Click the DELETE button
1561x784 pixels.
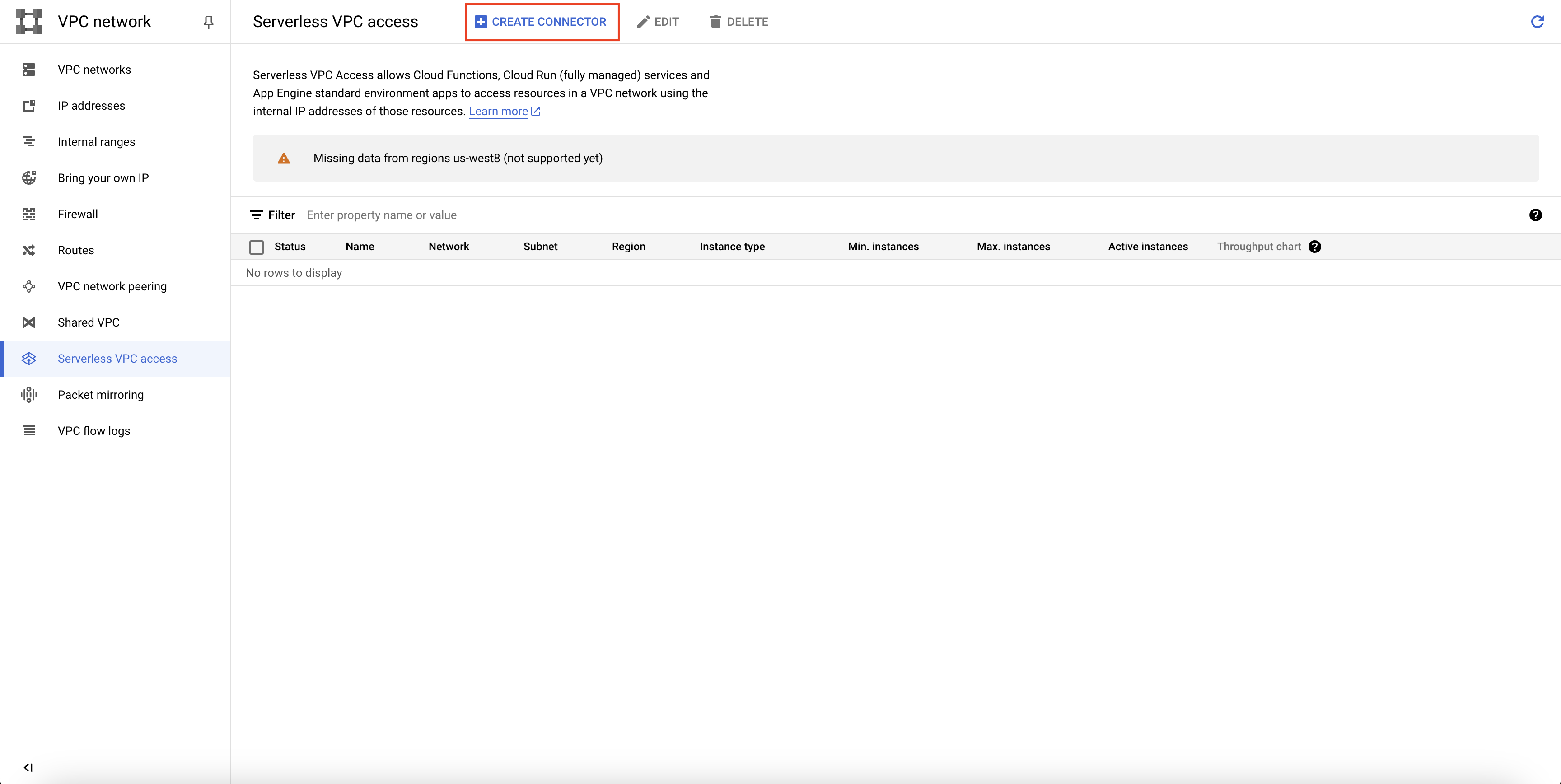pyautogui.click(x=738, y=22)
